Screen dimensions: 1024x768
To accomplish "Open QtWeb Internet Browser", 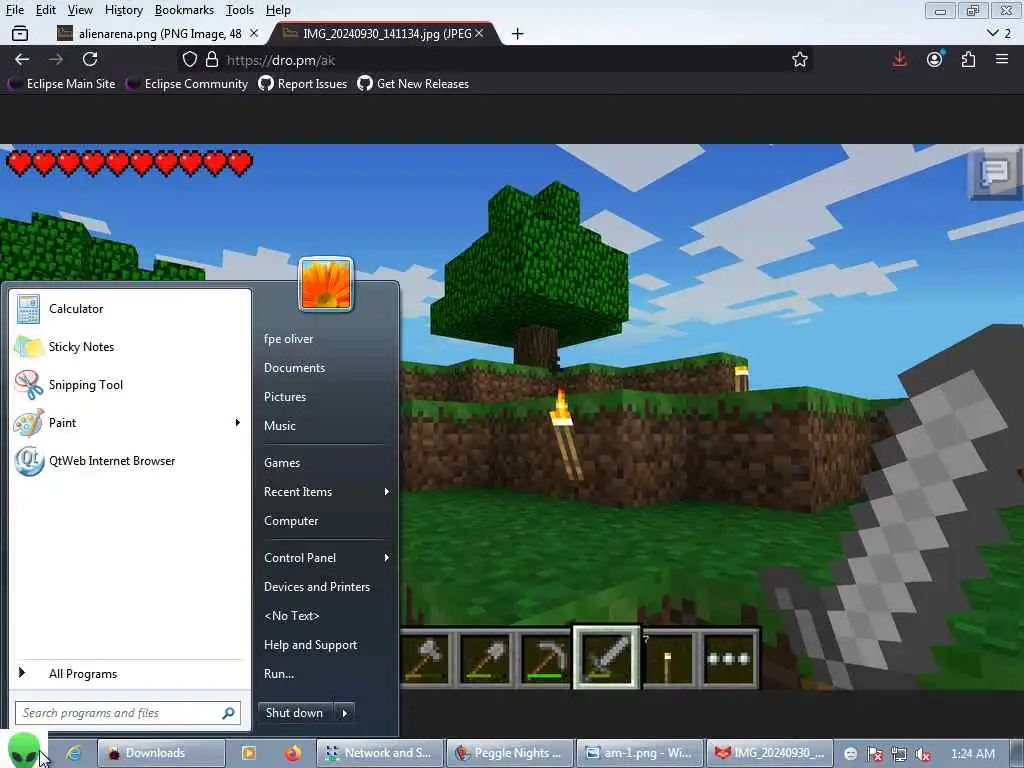I will (129, 460).
